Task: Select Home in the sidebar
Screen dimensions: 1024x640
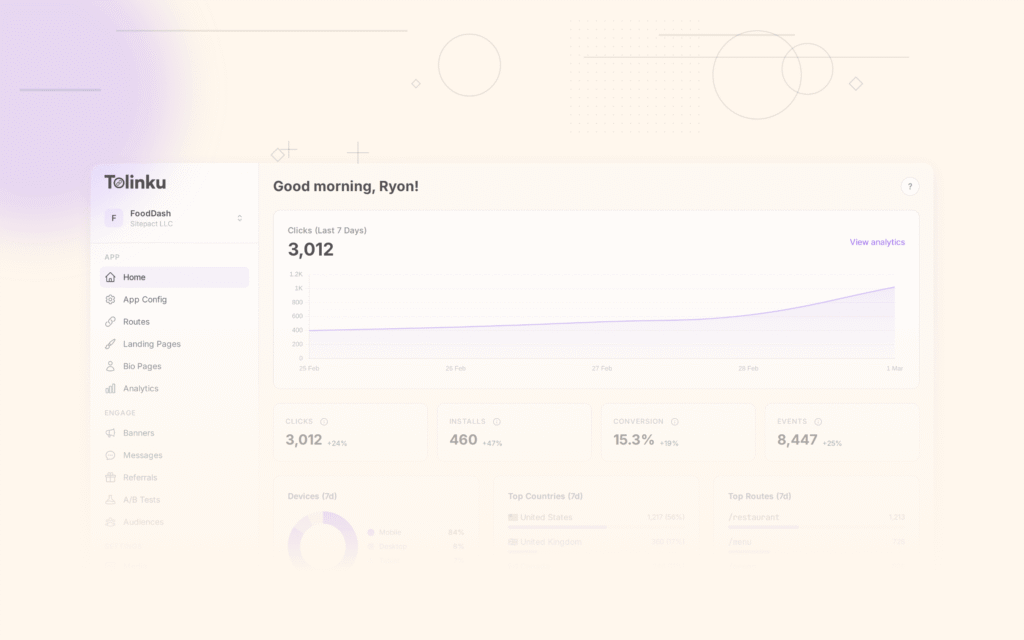Action: point(174,277)
